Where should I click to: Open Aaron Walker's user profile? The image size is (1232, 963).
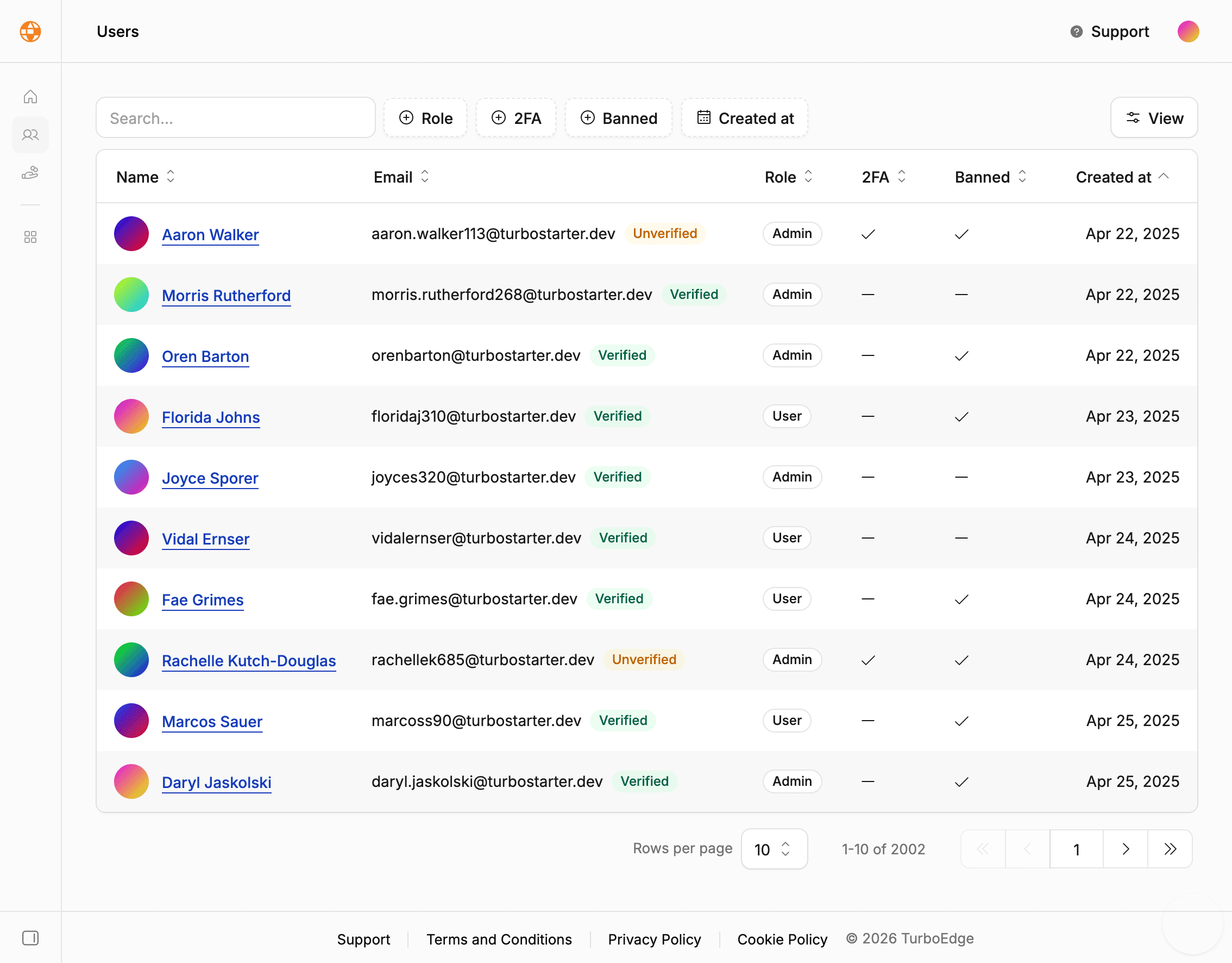(x=210, y=235)
